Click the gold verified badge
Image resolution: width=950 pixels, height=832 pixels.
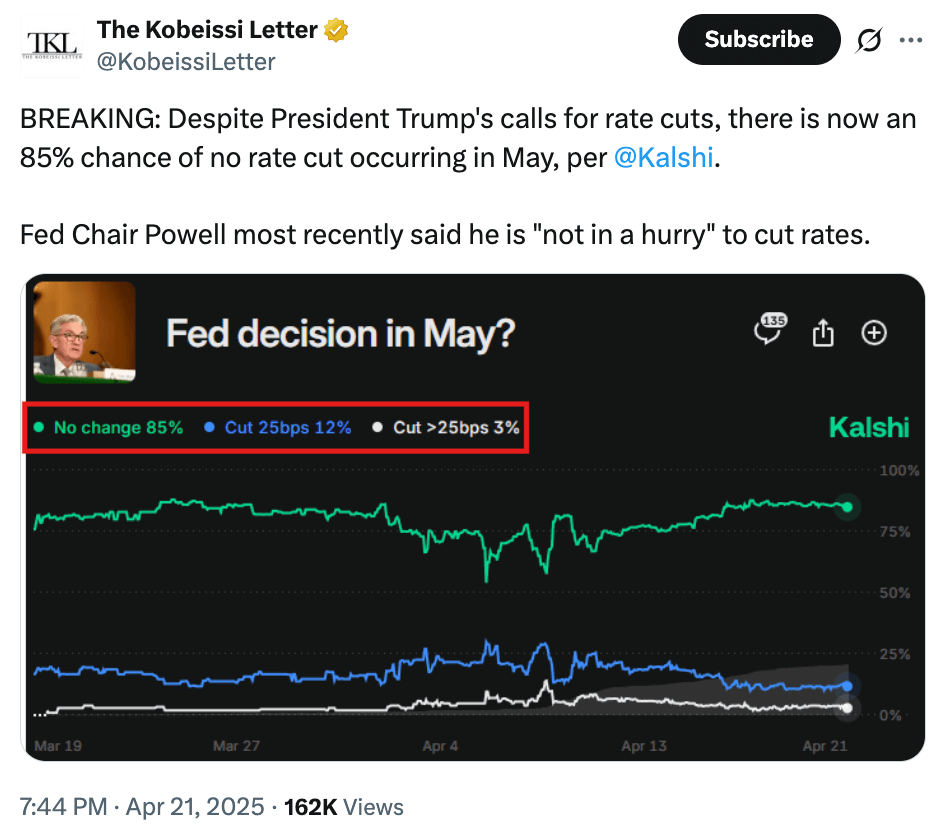click(338, 31)
